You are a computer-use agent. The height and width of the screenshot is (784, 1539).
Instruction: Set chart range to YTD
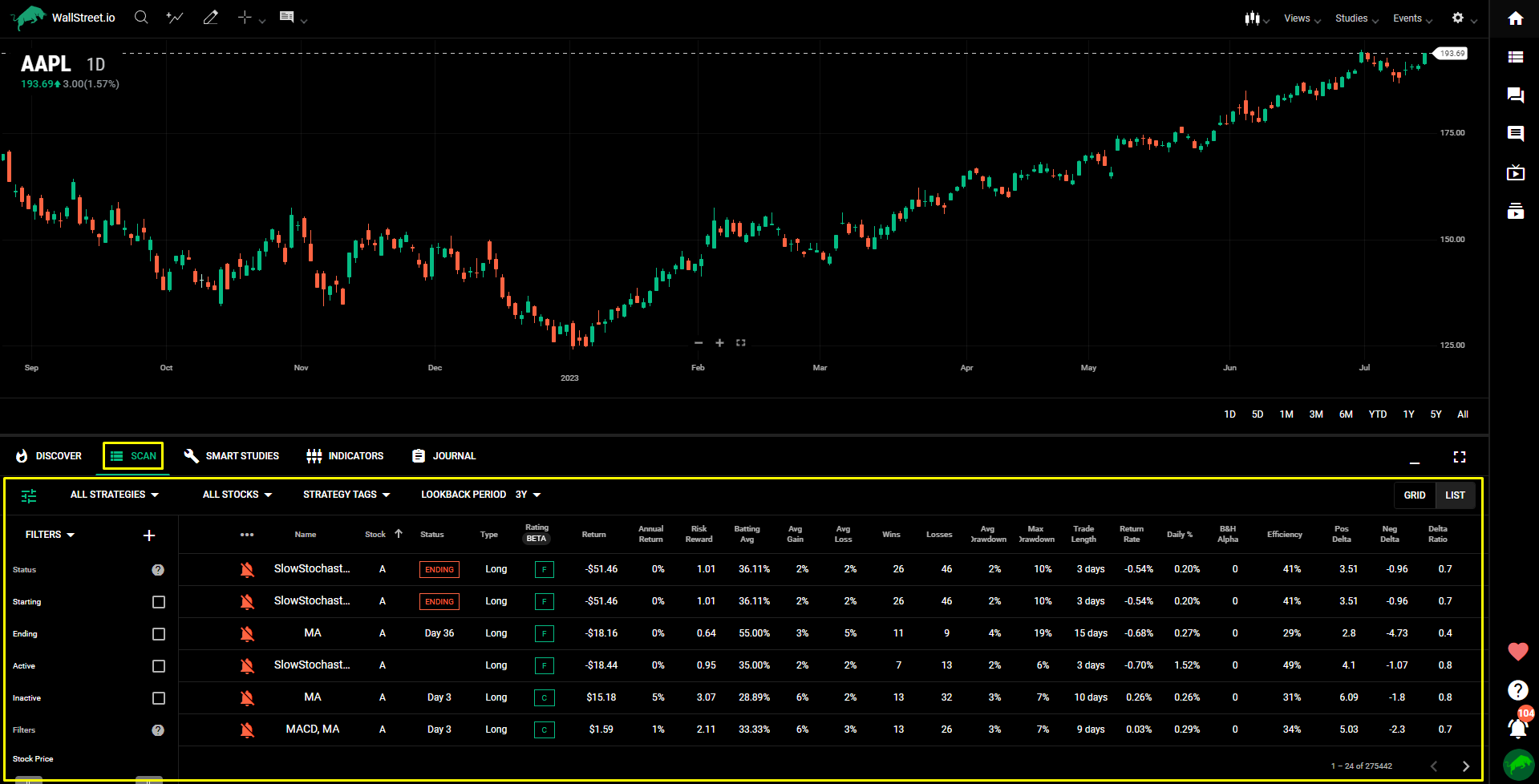pos(1378,414)
